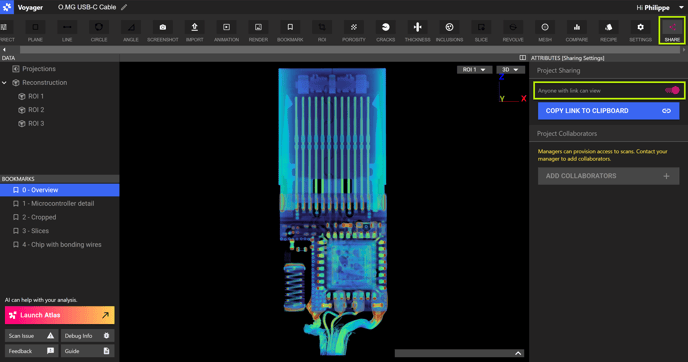This screenshot has height=362, width=688.
Task: Launch Atlas AI assistant
Action: tap(60, 315)
